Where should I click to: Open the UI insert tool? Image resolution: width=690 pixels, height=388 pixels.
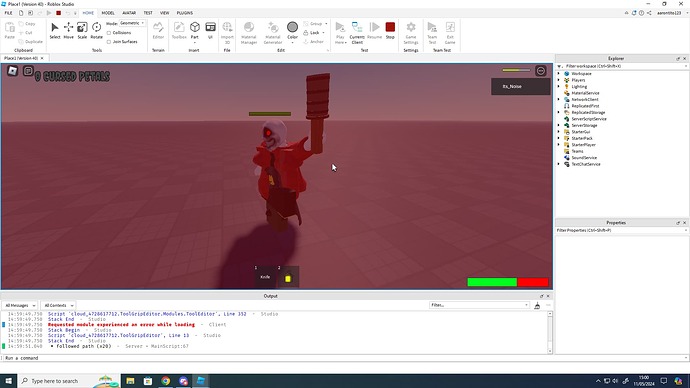point(210,30)
